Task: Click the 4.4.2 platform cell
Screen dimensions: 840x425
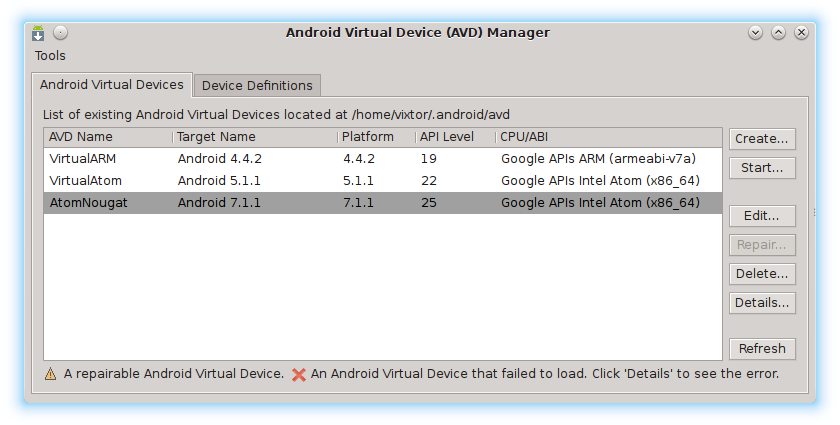Action: [359, 159]
